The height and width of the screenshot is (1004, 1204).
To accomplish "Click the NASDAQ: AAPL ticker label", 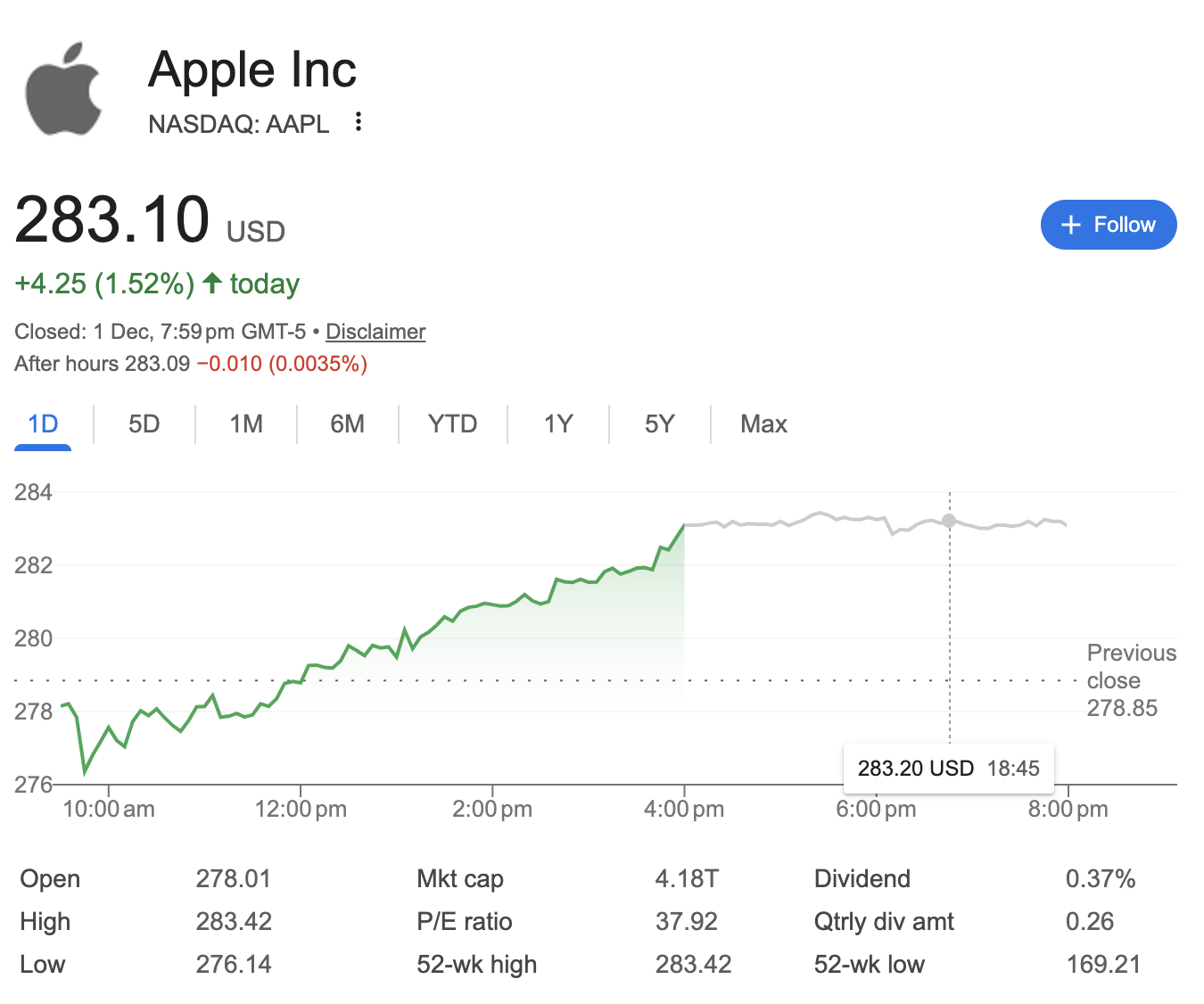I will click(238, 125).
